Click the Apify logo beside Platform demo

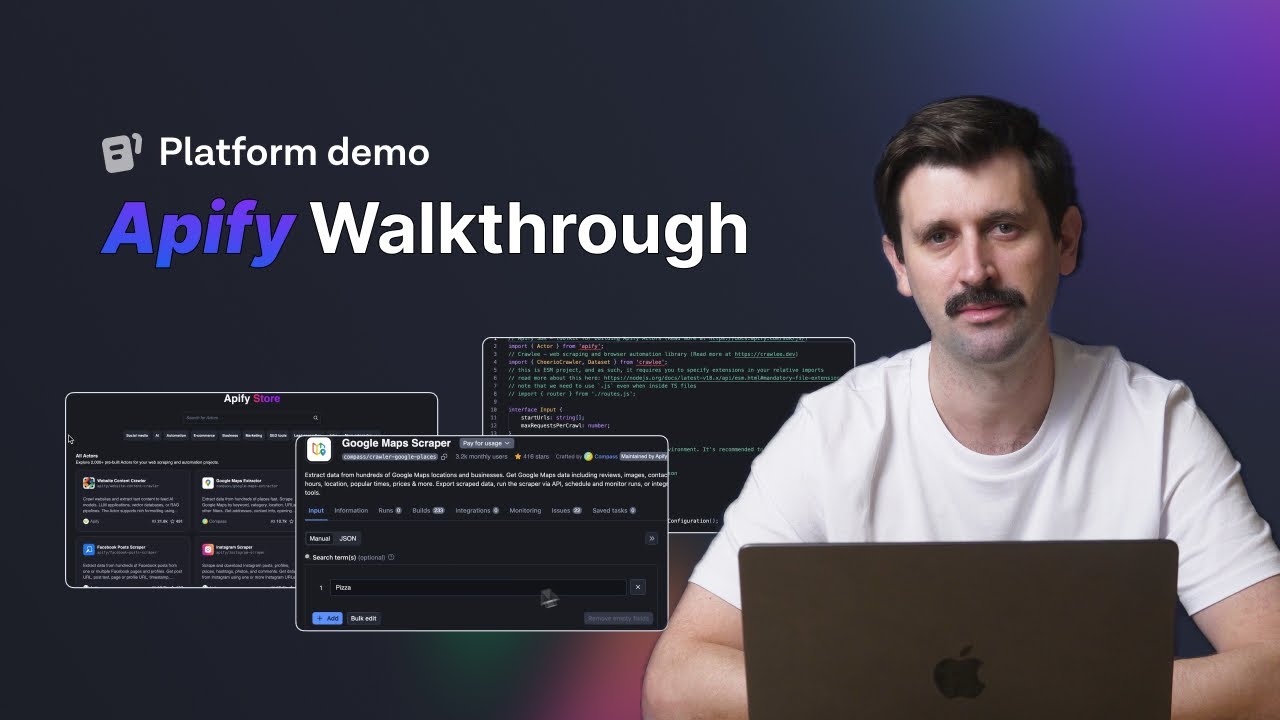click(120, 153)
